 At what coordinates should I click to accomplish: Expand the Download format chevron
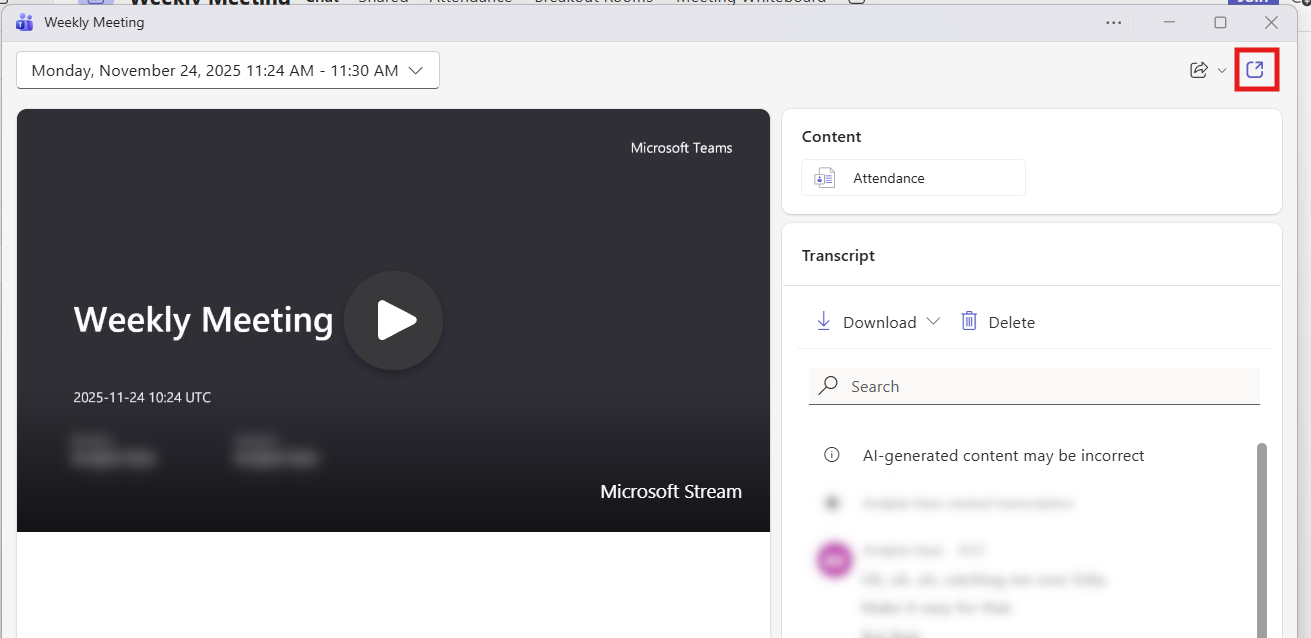coord(933,321)
